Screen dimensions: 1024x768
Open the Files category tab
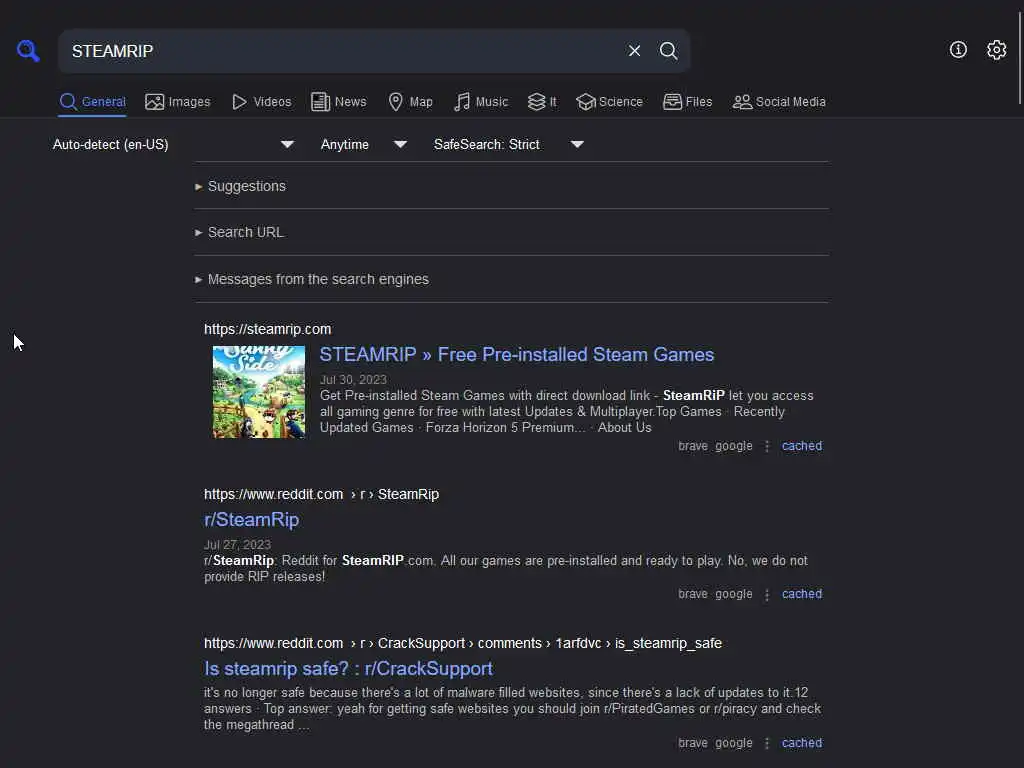688,102
